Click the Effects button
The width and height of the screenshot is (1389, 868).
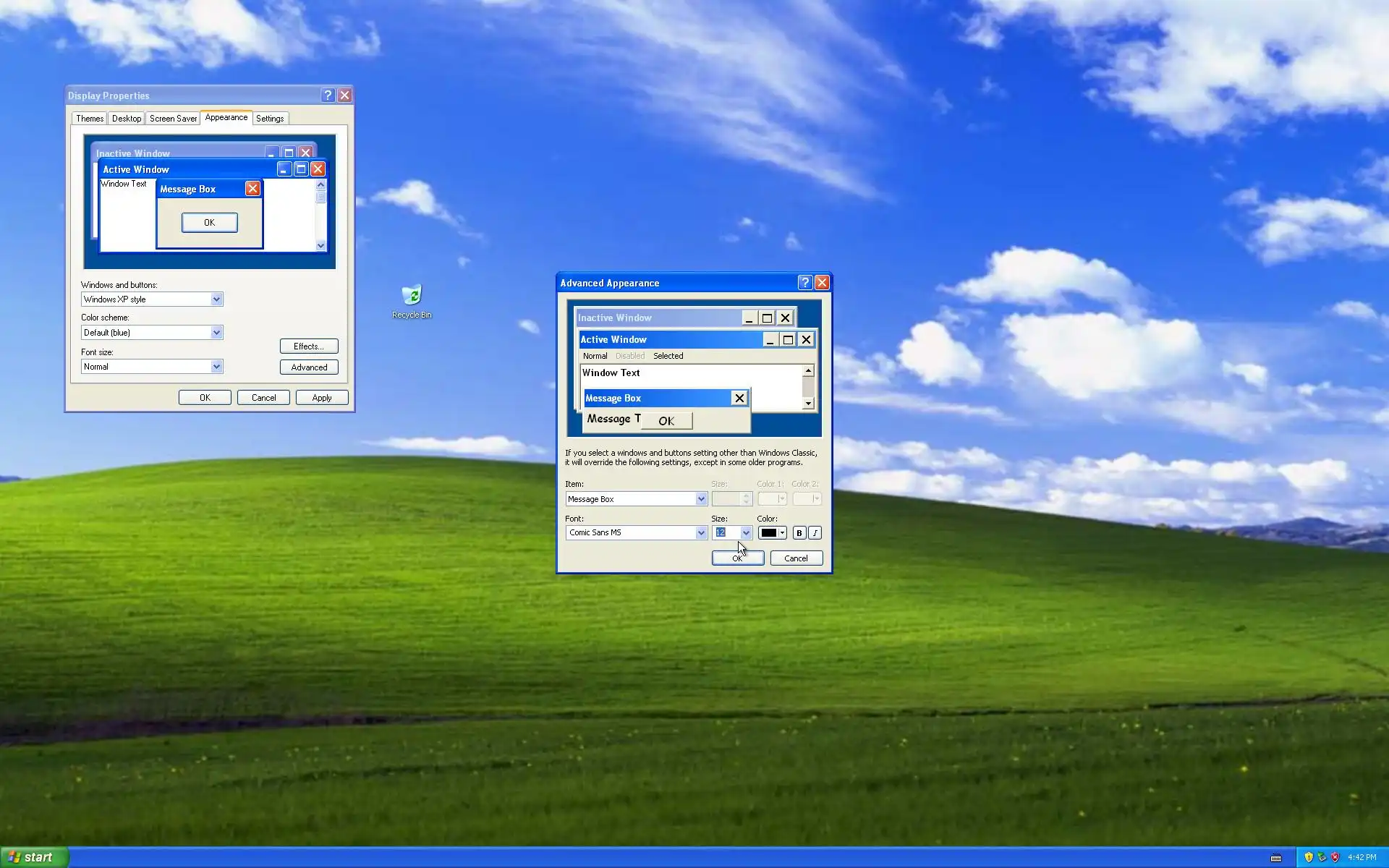(309, 346)
